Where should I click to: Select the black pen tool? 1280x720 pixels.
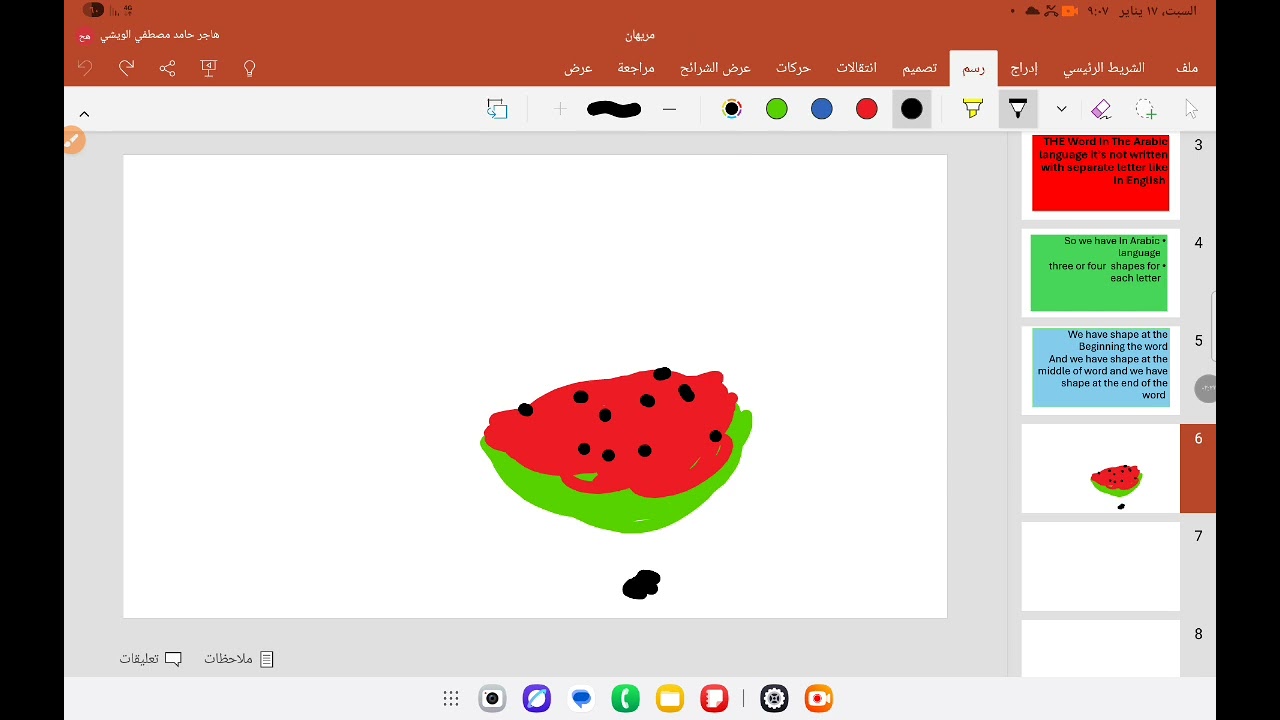click(1018, 109)
